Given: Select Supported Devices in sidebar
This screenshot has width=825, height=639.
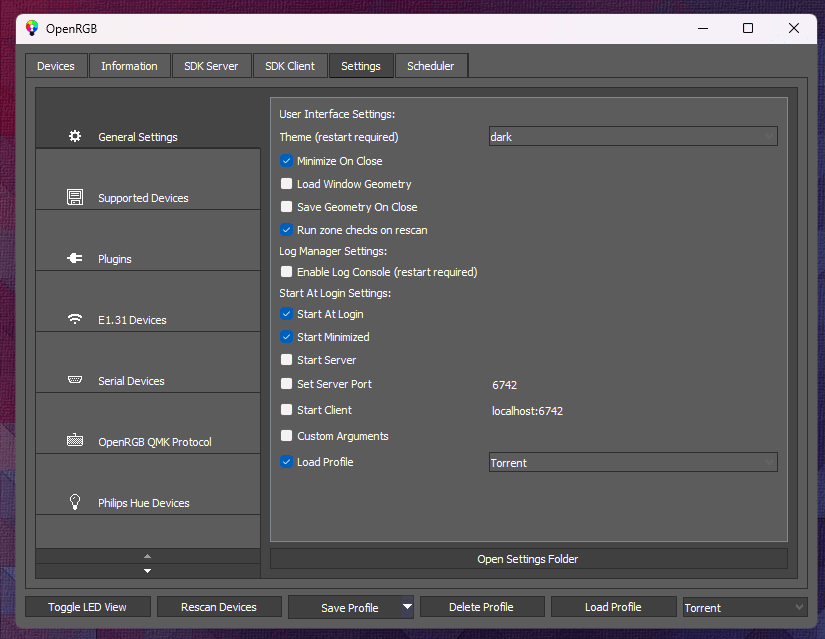Looking at the screenshot, I should click(148, 179).
